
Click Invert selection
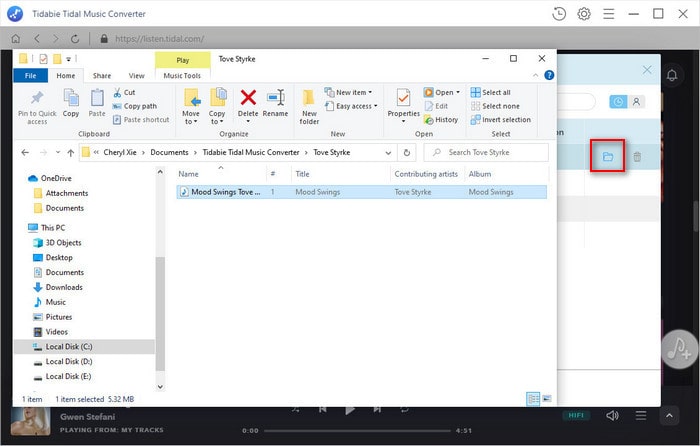coord(500,120)
